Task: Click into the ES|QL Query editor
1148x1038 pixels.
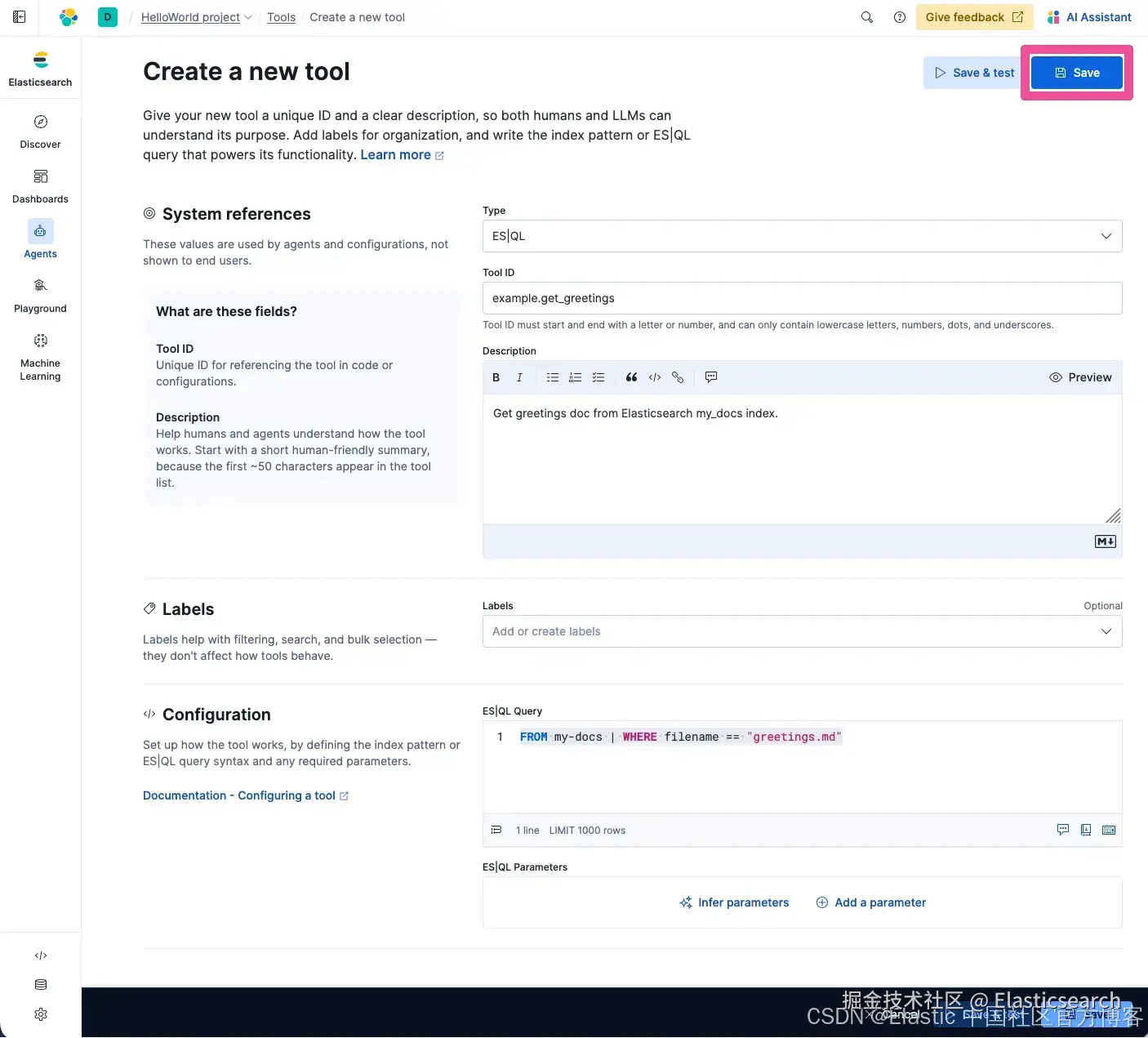Action: 802,767
